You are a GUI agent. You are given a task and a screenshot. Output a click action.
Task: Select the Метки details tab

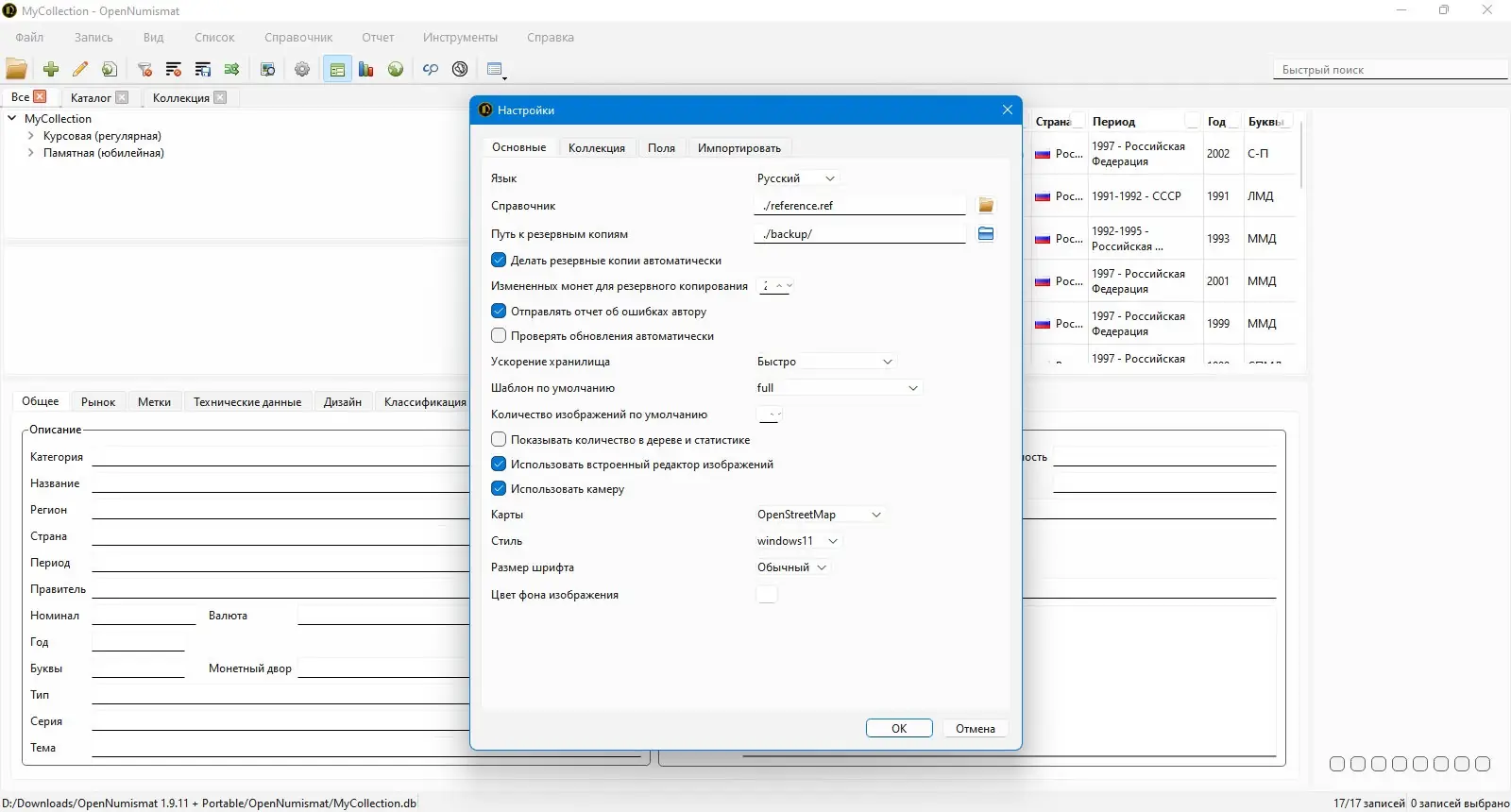coord(155,402)
